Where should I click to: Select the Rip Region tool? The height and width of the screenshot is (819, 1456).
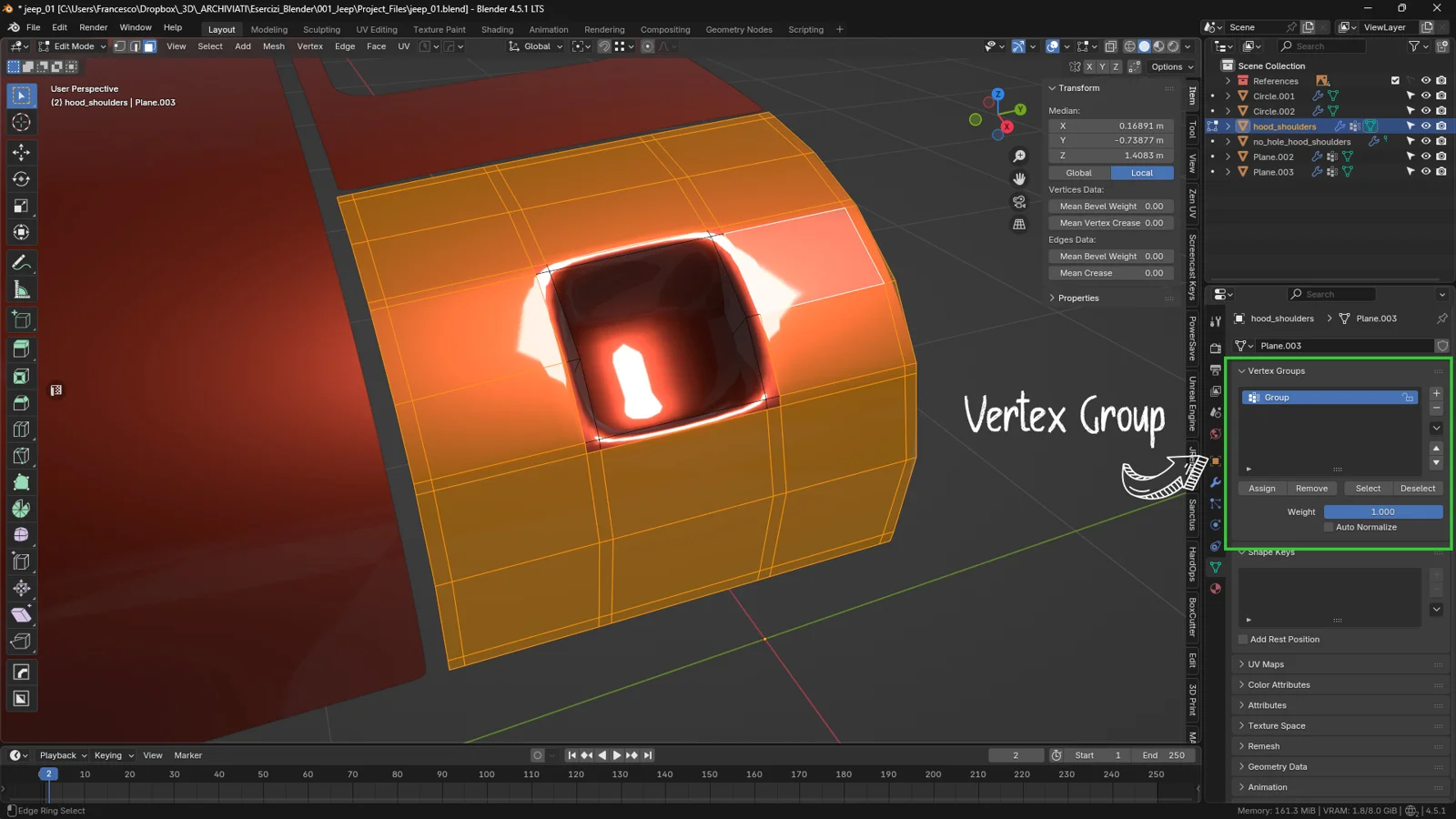point(21,642)
